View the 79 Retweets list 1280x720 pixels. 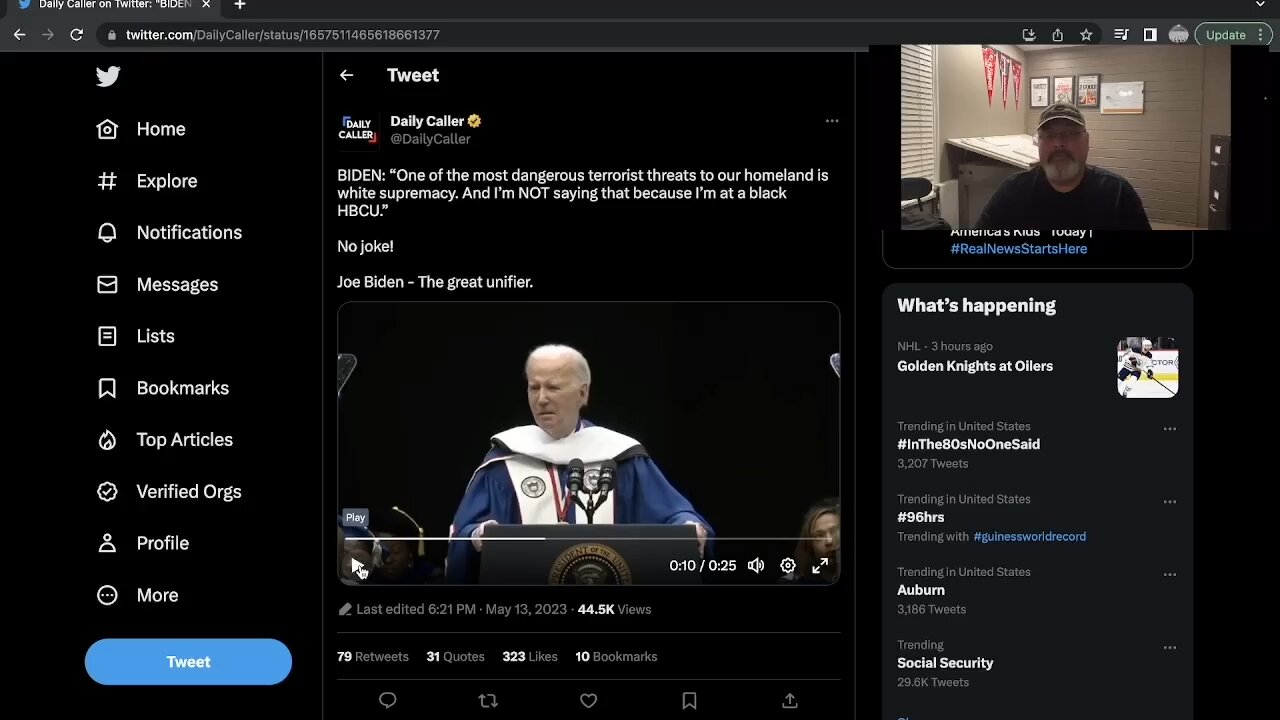pos(373,657)
